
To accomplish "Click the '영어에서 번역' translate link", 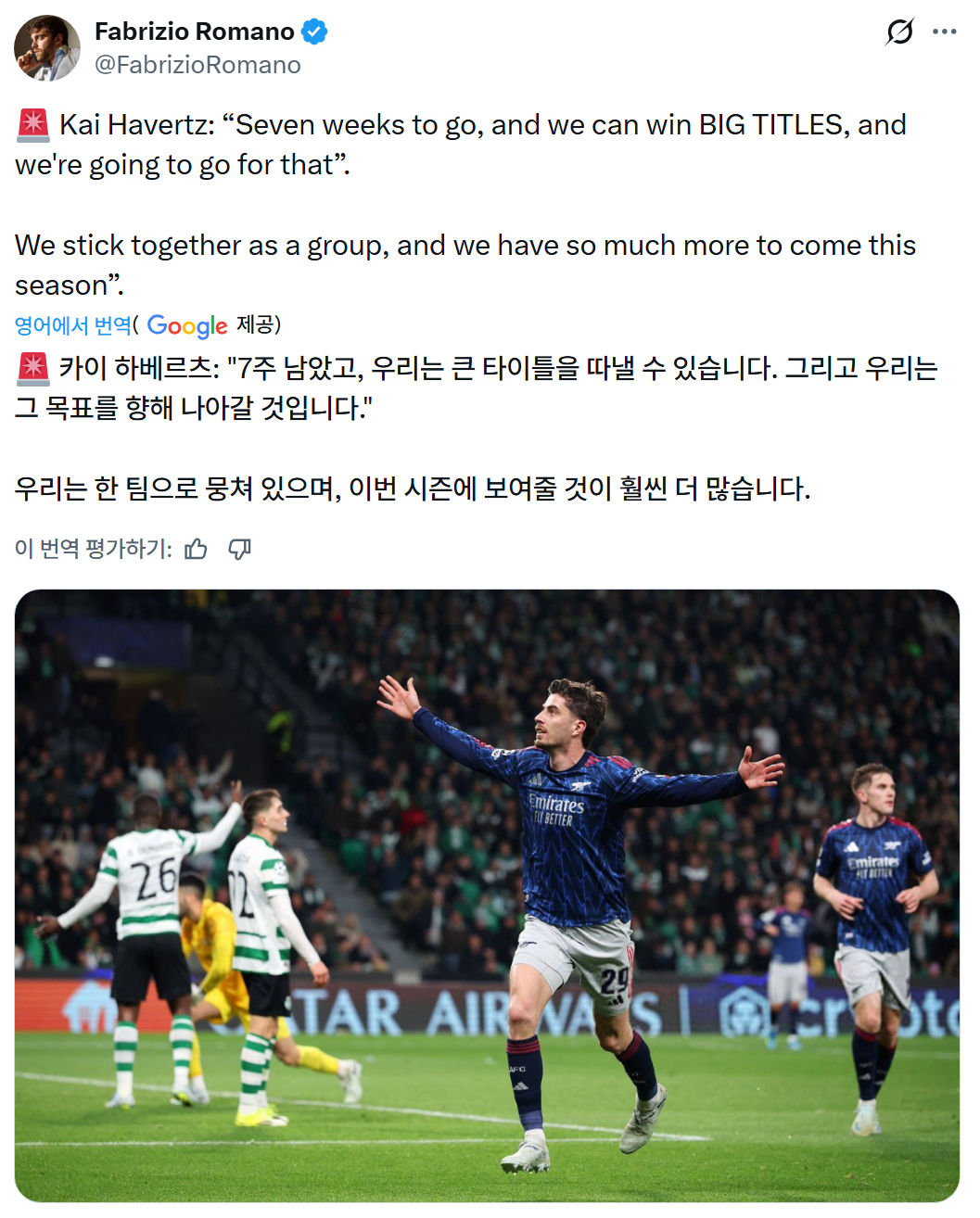I will tap(72, 325).
